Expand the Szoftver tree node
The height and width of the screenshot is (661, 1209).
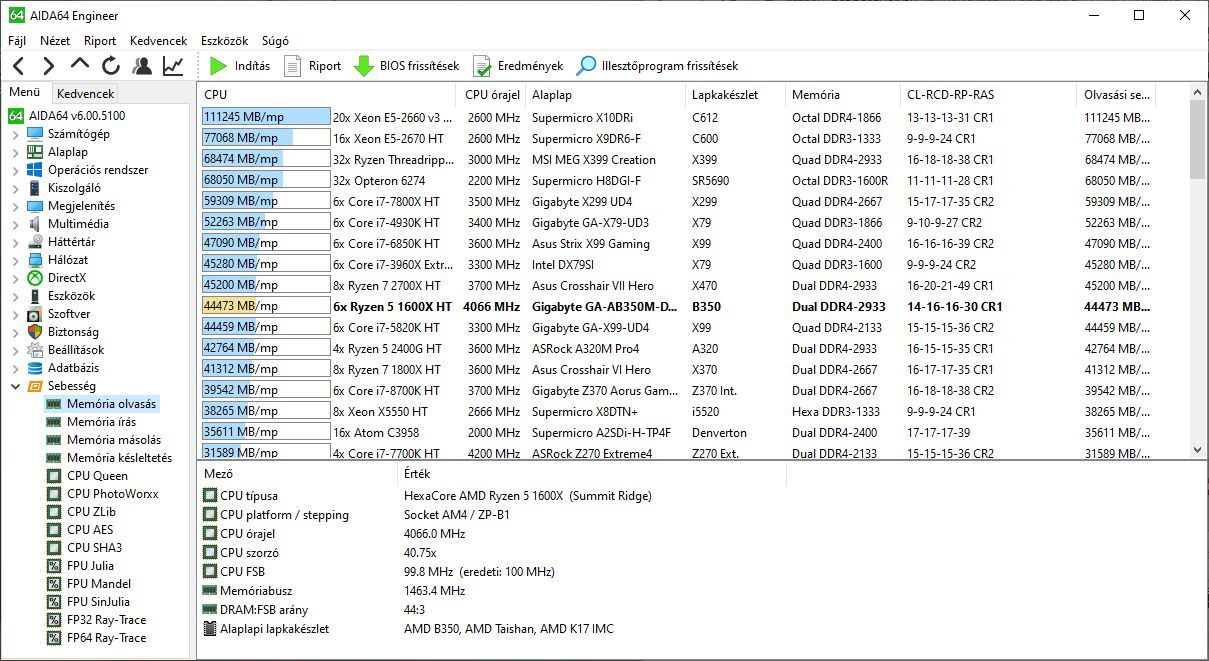(x=15, y=313)
